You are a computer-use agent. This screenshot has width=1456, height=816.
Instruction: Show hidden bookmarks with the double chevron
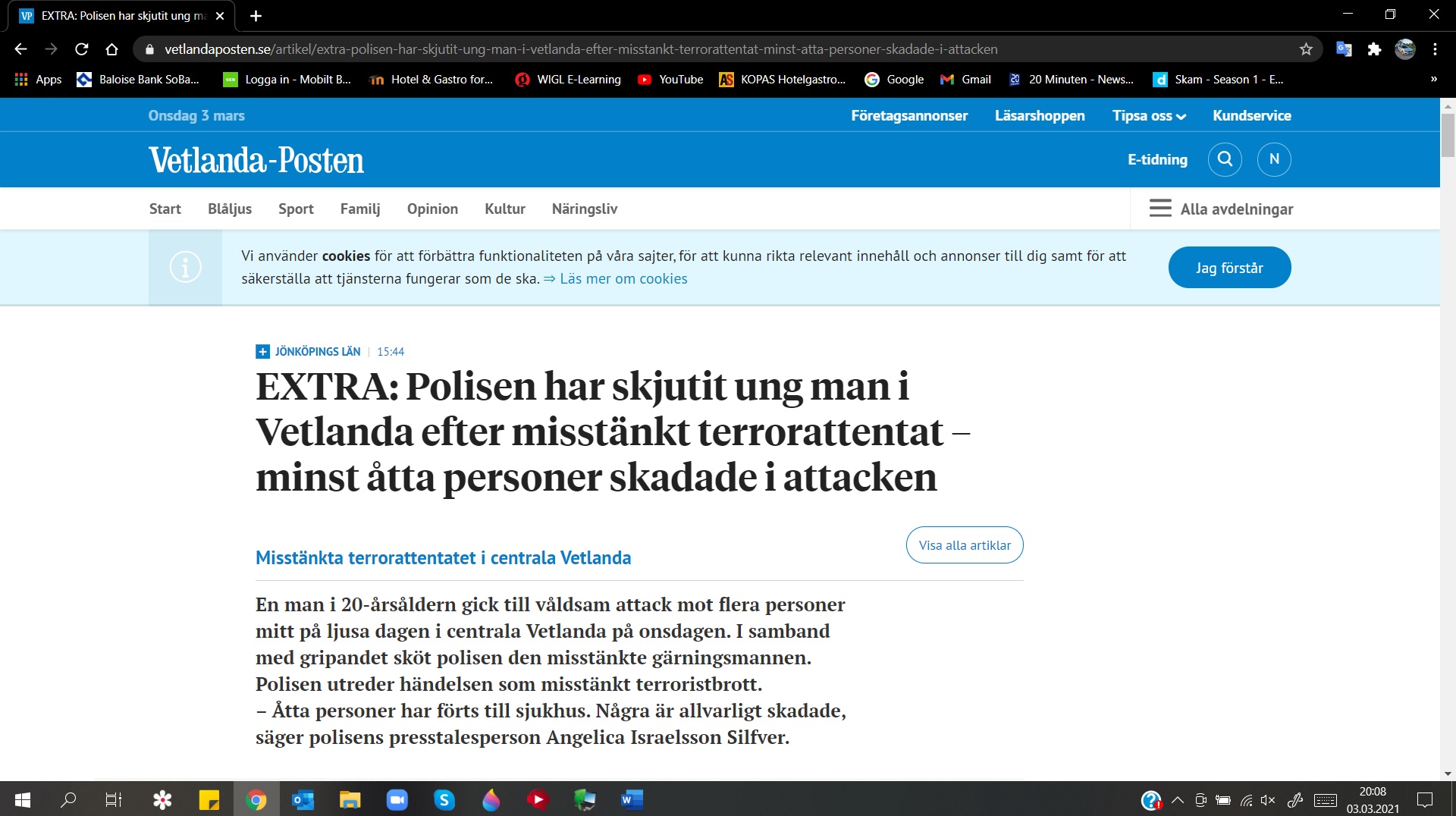pos(1433,79)
